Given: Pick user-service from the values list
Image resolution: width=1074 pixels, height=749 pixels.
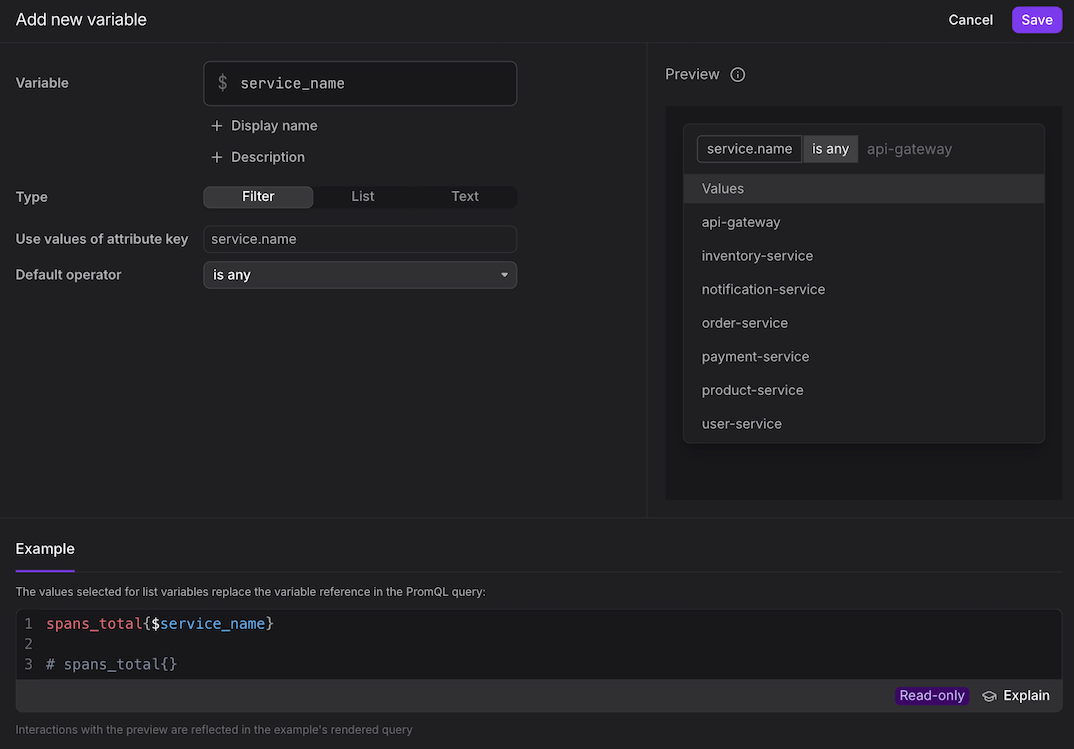Looking at the screenshot, I should pos(741,424).
